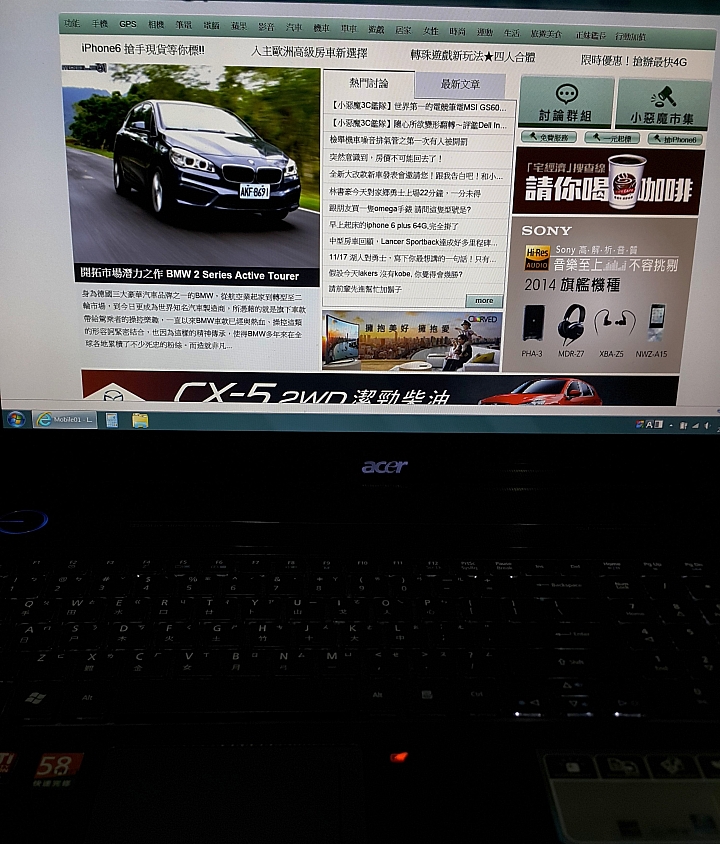Screen dimensions: 720x844
Task: Open the 影音 navigation menu
Action: [266, 27]
